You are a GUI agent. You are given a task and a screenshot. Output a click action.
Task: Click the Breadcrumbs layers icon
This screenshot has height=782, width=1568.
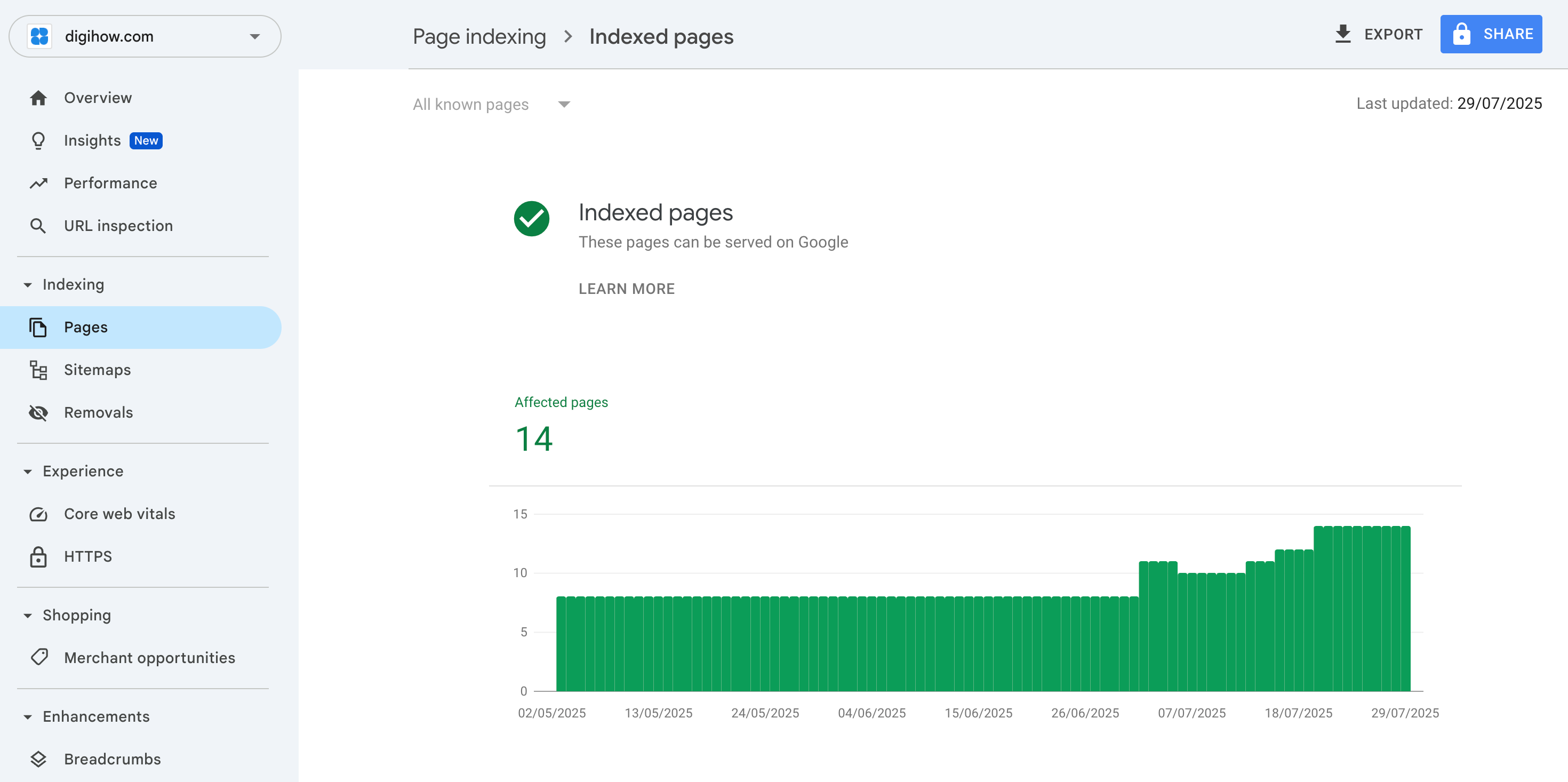click(38, 760)
